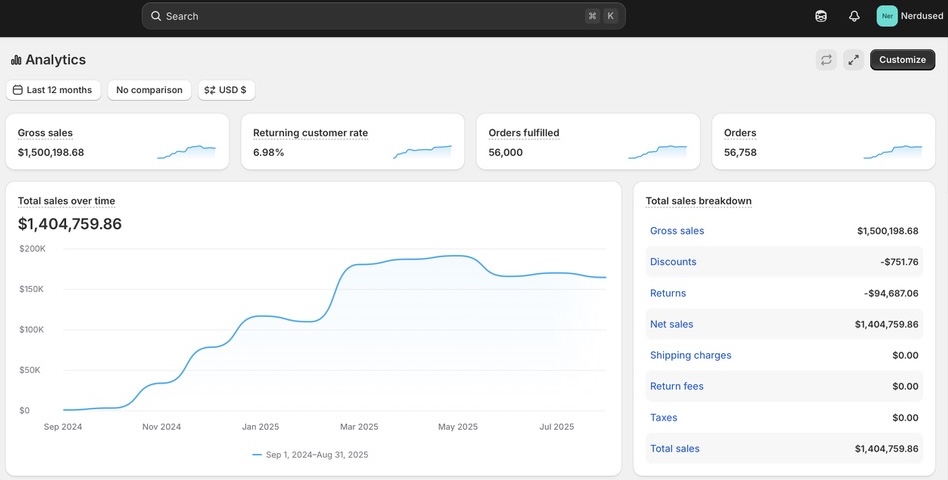948x480 pixels.
Task: Click the Mar 2025 axis label
Action: (359, 427)
